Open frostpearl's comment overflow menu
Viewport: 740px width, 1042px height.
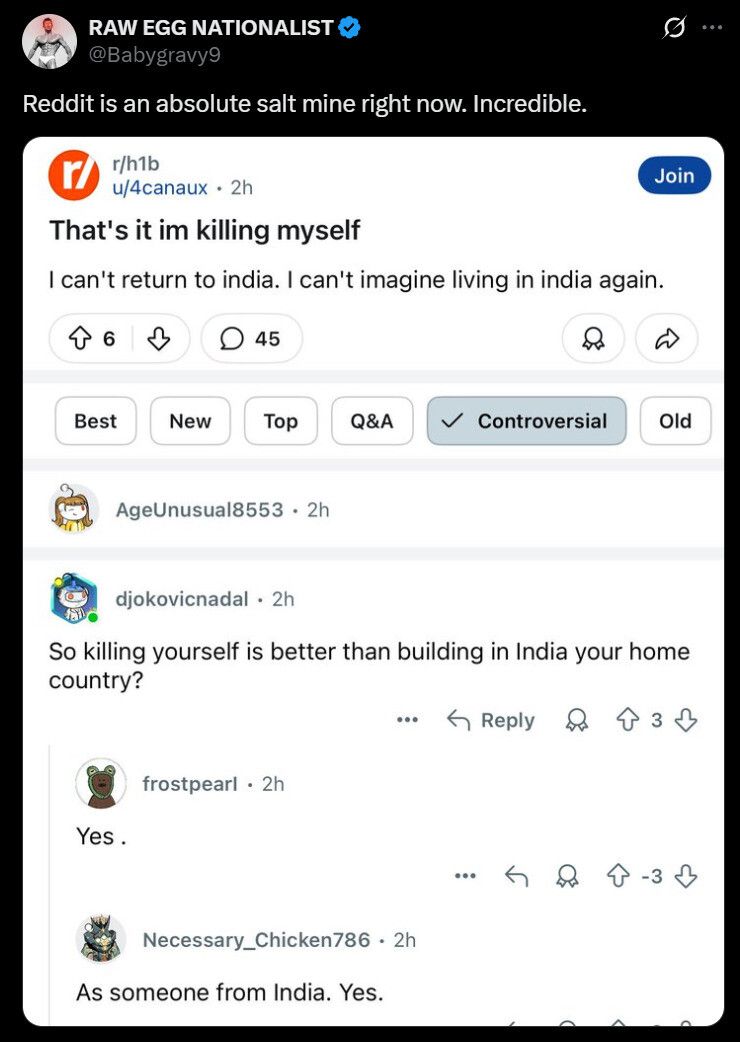tap(465, 876)
